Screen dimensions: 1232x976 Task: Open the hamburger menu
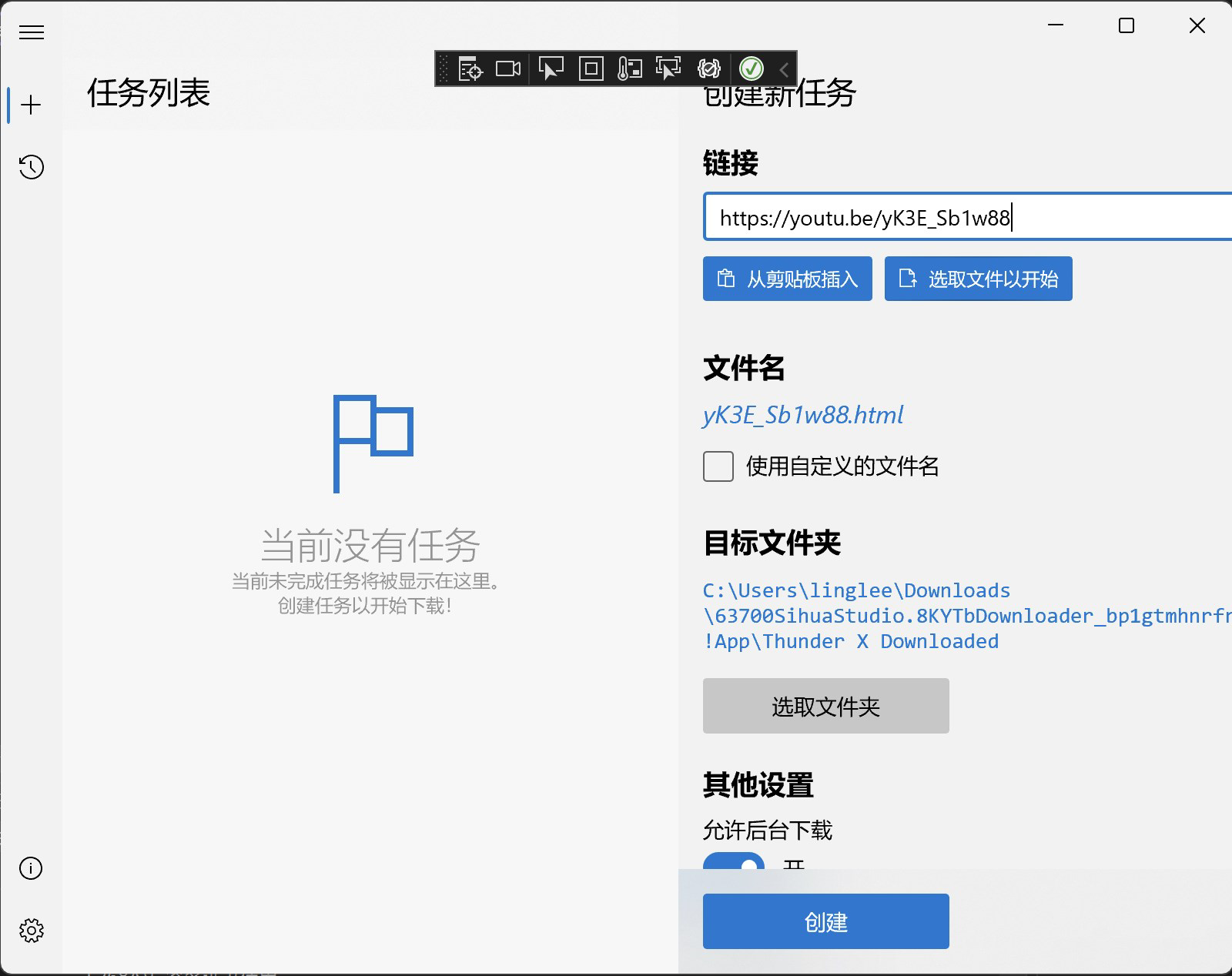(x=32, y=32)
